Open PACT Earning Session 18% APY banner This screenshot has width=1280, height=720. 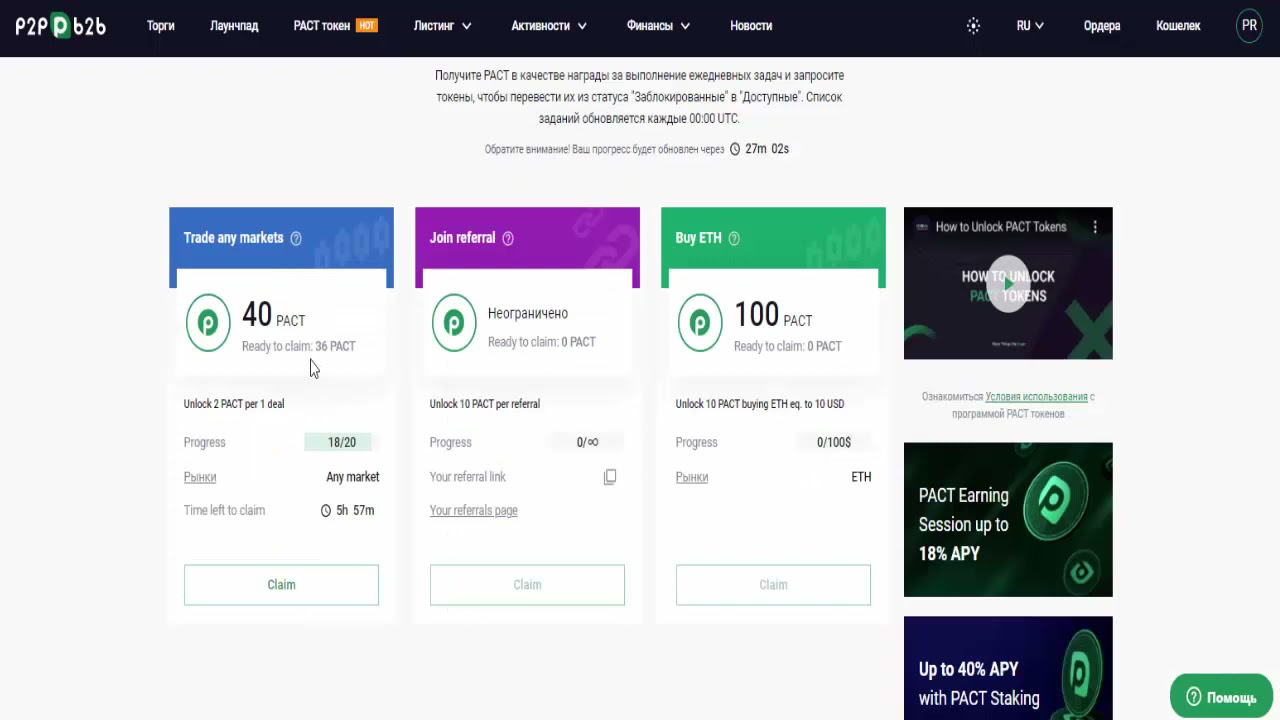[x=1008, y=520]
